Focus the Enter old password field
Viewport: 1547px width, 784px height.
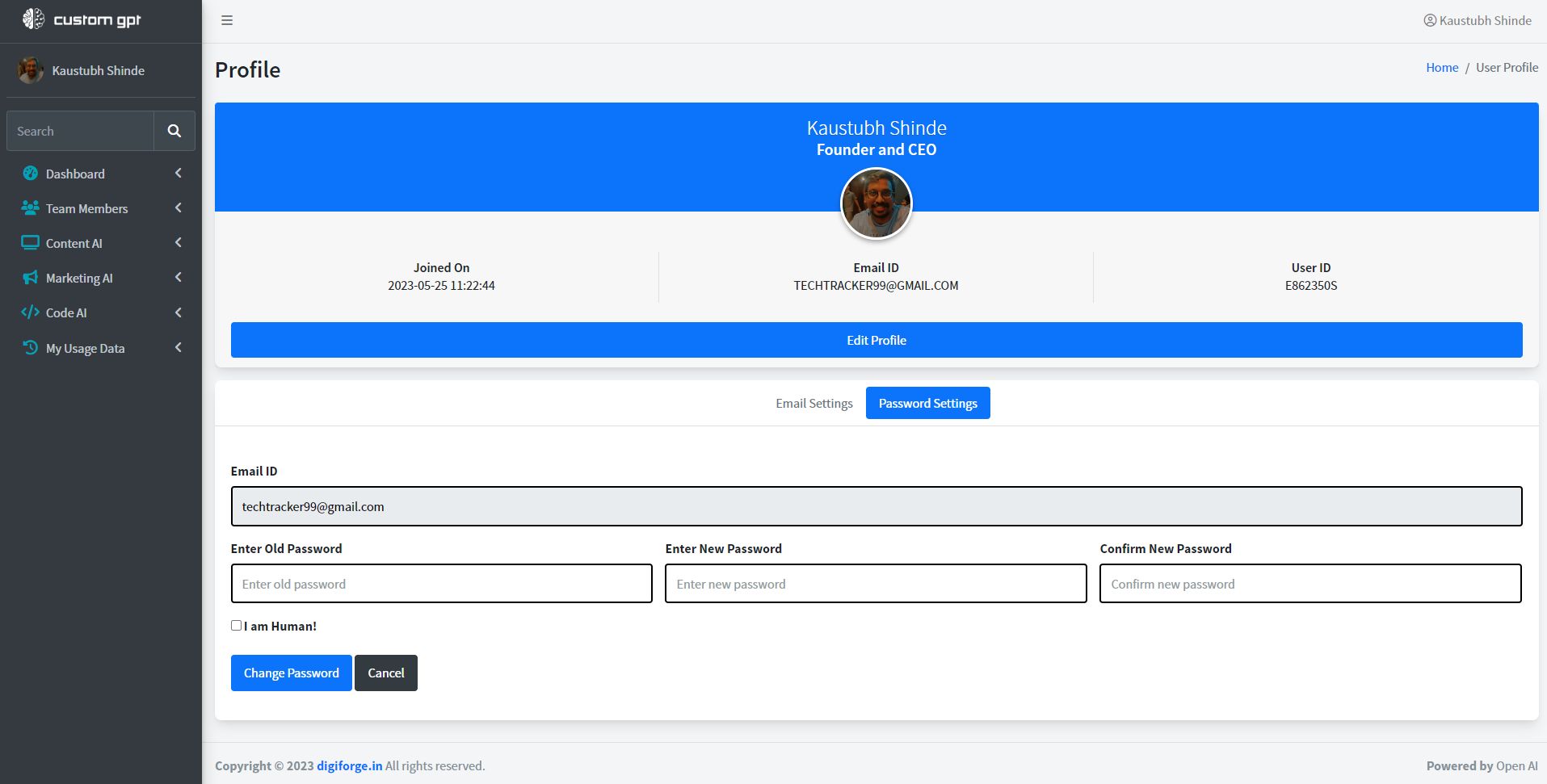point(441,584)
